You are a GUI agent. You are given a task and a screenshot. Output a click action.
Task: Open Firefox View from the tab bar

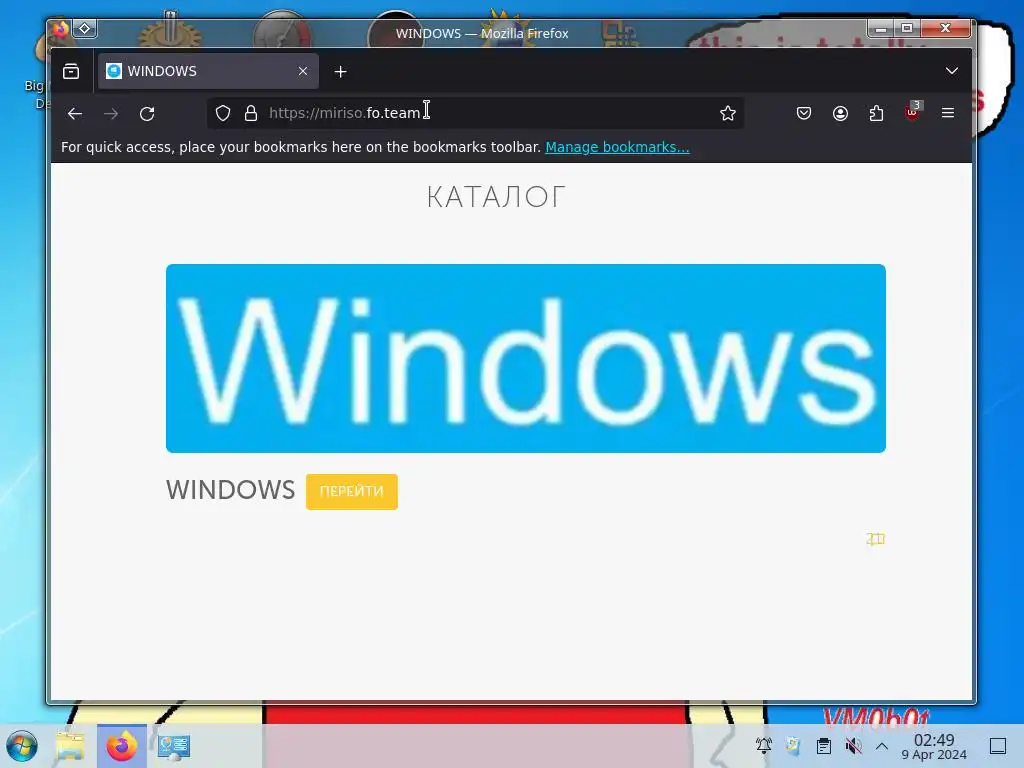tap(71, 71)
